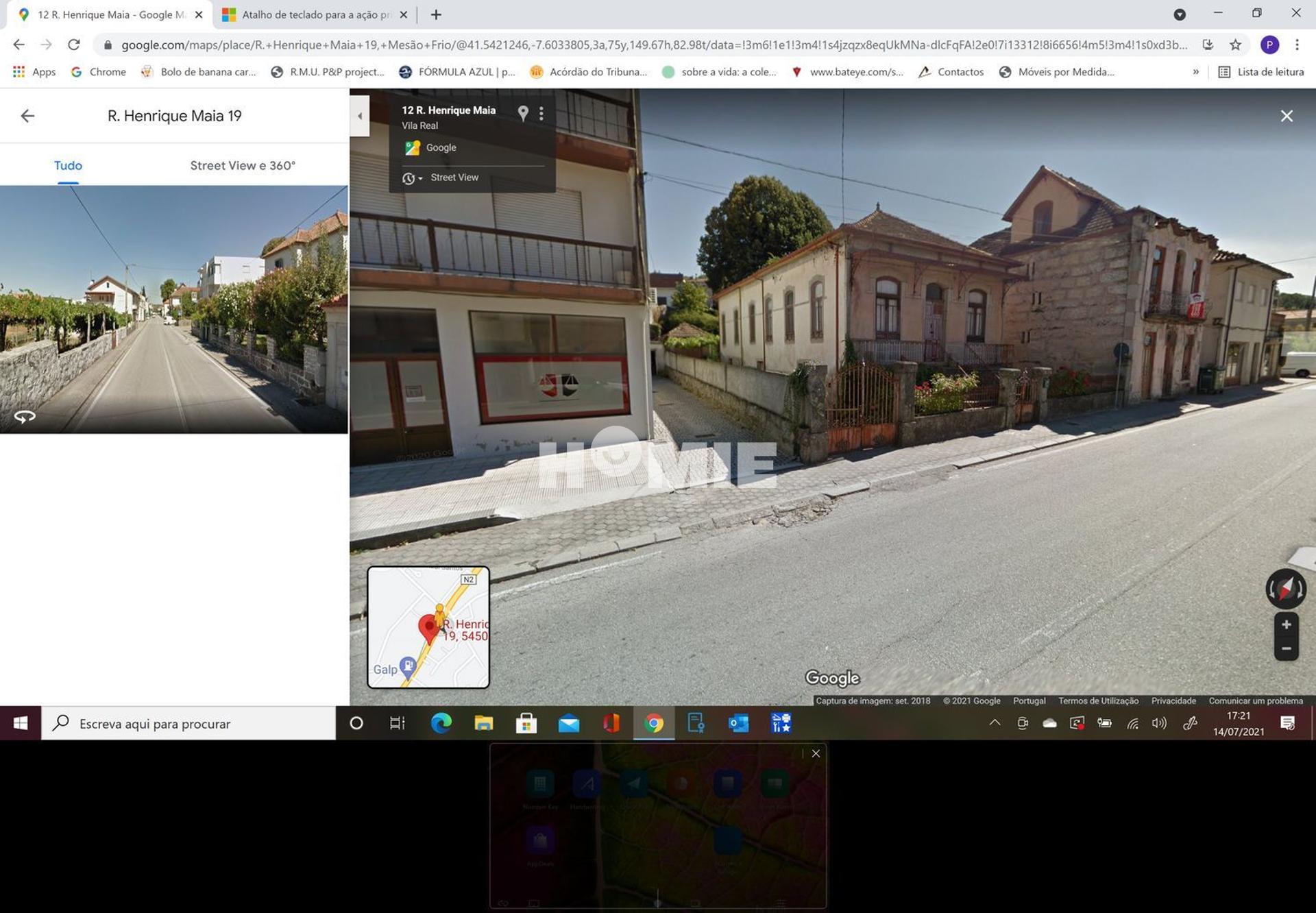Select the Tudo tab in the side panel
Screen dimensions: 1316x913
tap(68, 165)
